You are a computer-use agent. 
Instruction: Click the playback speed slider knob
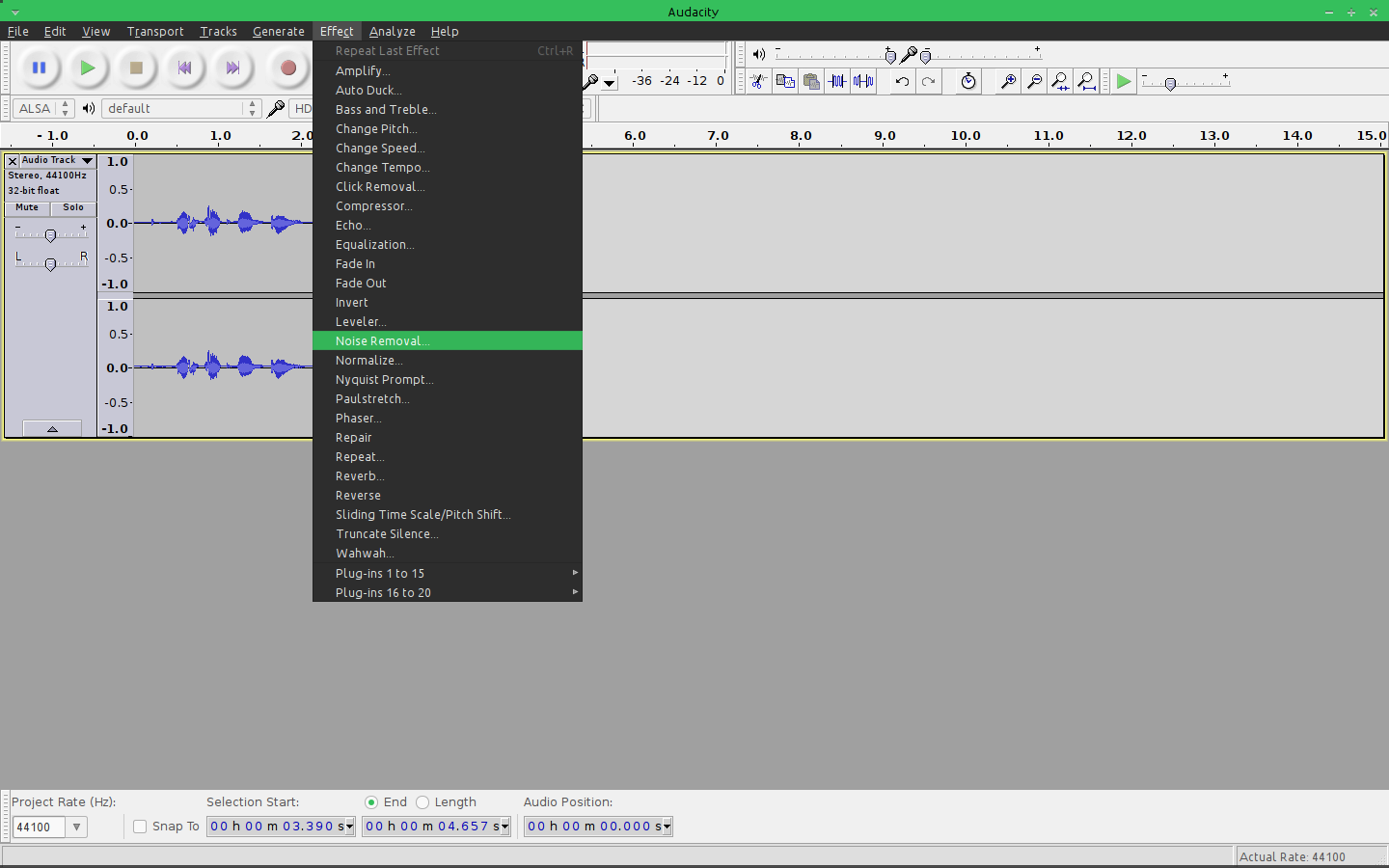tap(1170, 85)
